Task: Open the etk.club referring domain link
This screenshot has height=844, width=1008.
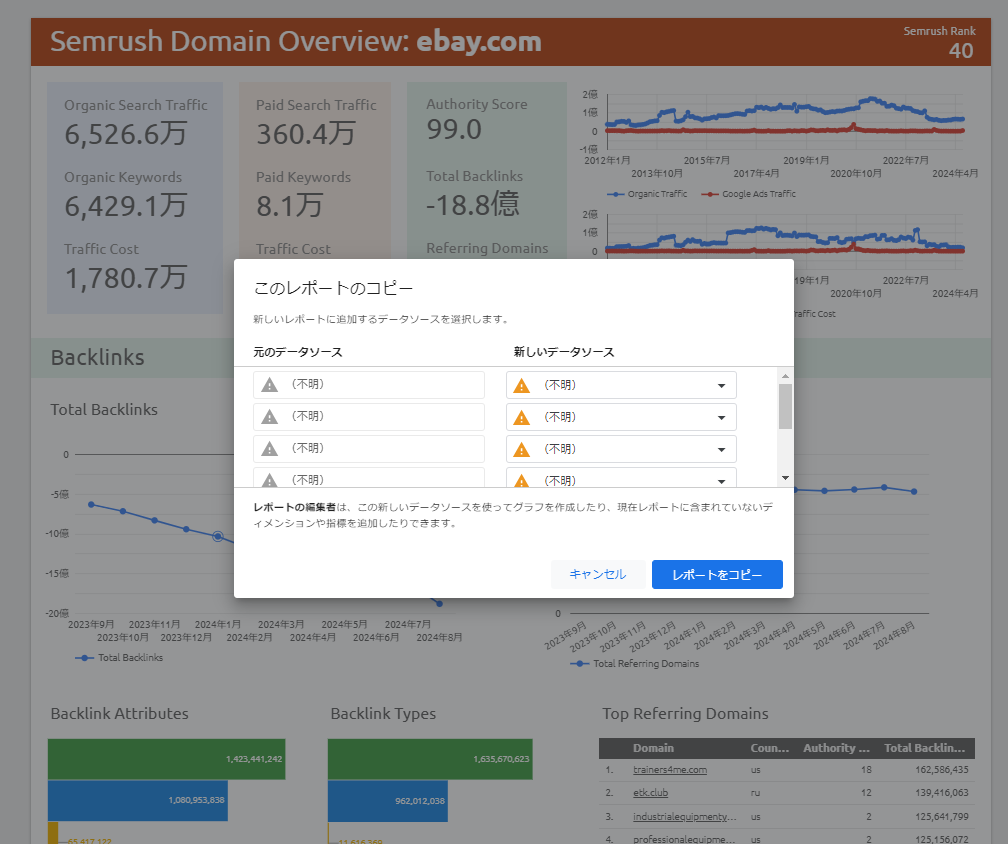Action: 650,793
